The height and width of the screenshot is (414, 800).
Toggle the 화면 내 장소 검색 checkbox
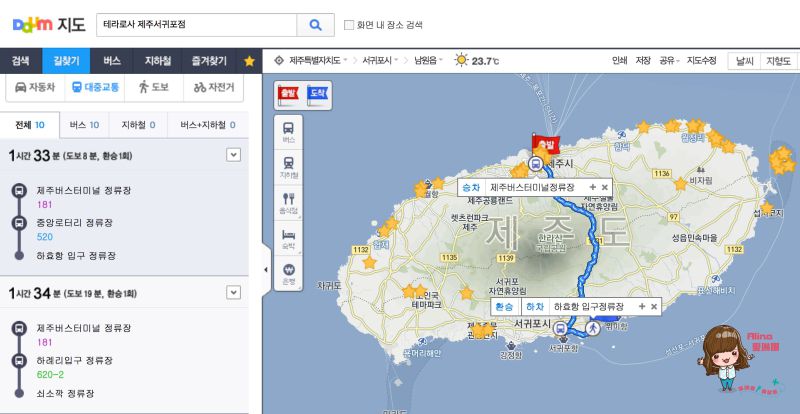349,25
